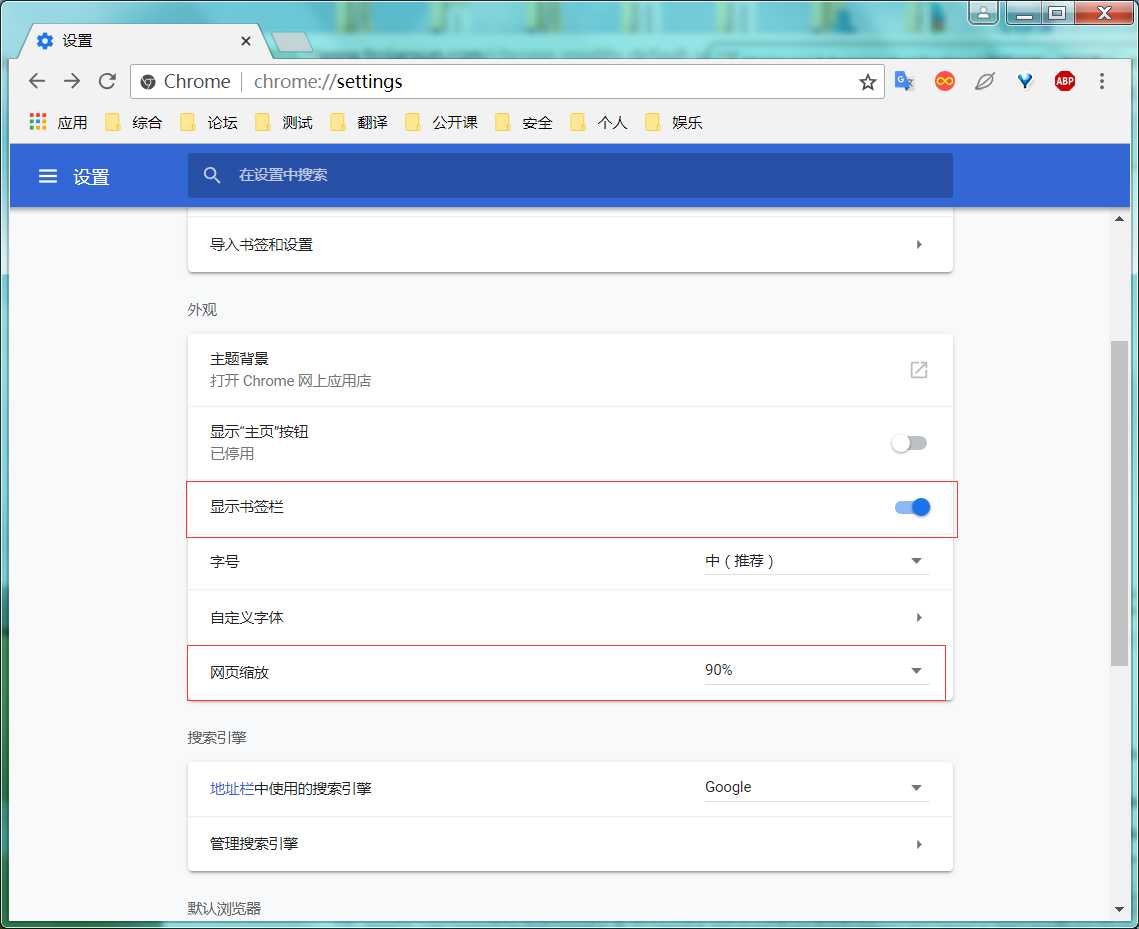Open the Google Translate extension
1139x929 pixels.
(904, 81)
